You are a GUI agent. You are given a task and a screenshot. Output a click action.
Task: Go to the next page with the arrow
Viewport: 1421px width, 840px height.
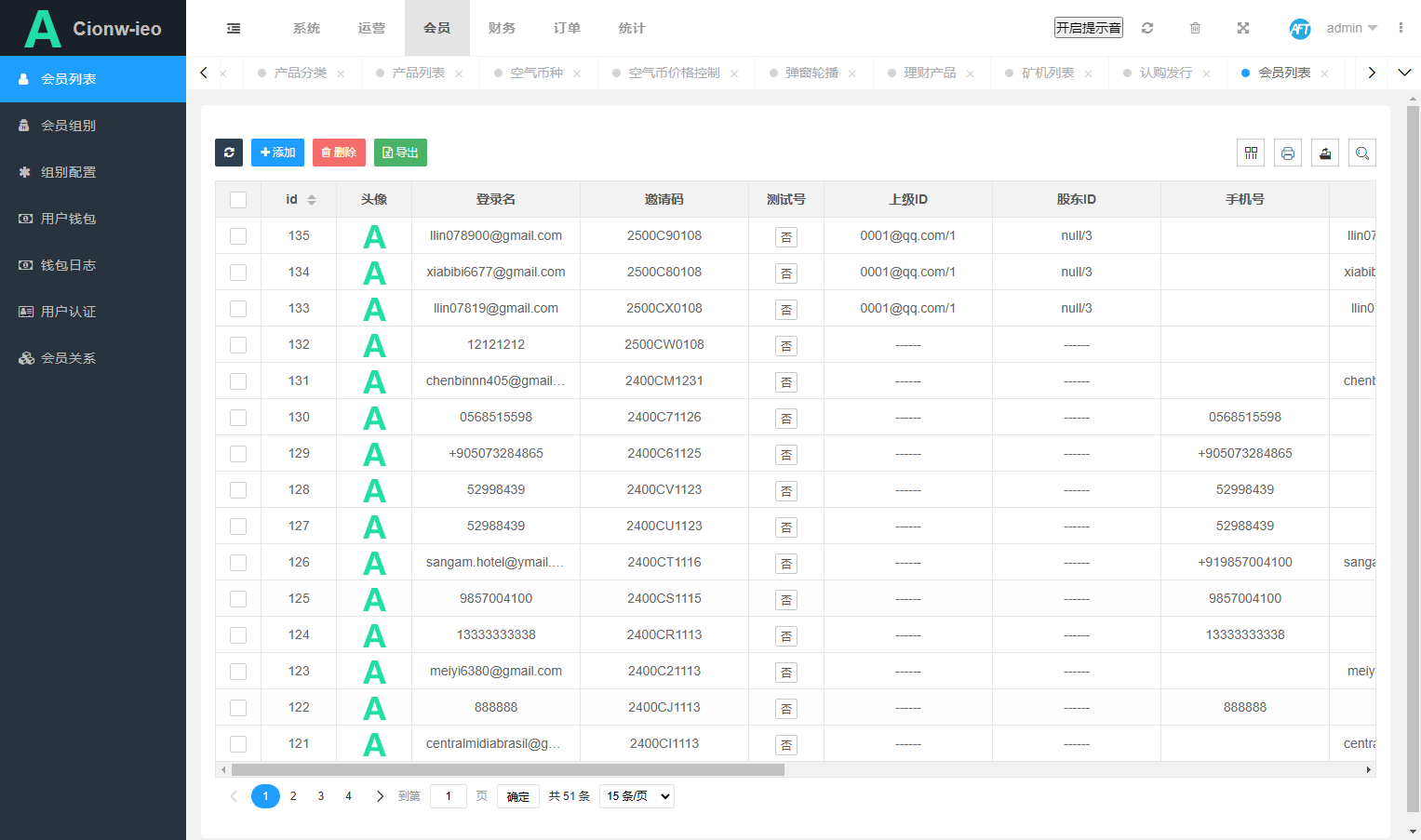[x=380, y=796]
